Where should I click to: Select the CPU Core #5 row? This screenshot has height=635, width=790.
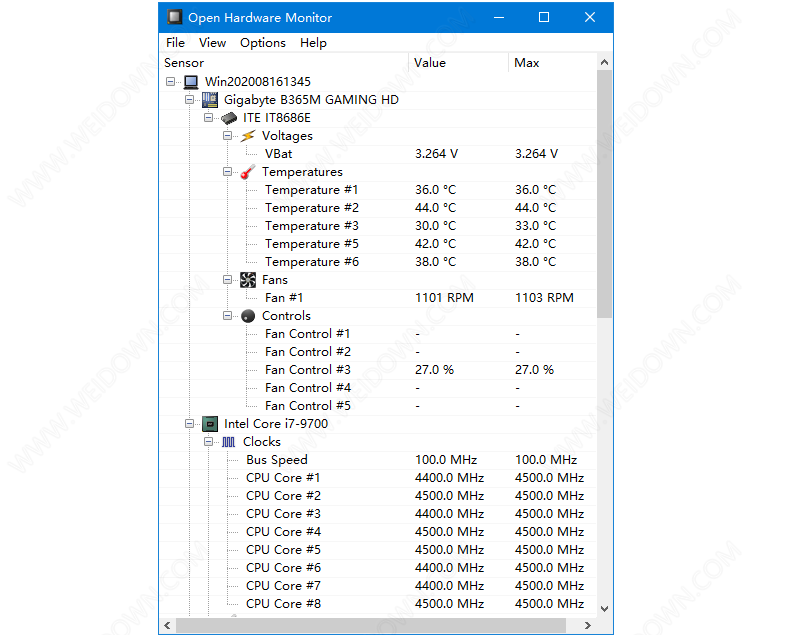click(x=378, y=550)
